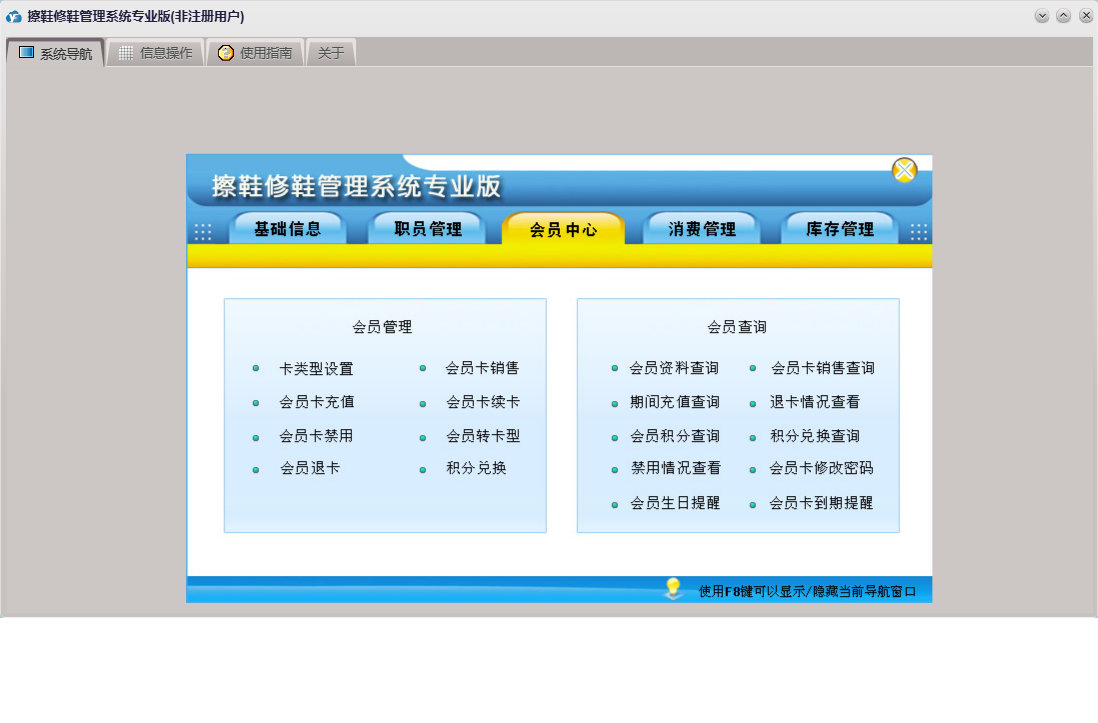Open 会员卡禁用
Image resolution: width=1098 pixels, height=723 pixels.
coord(316,436)
